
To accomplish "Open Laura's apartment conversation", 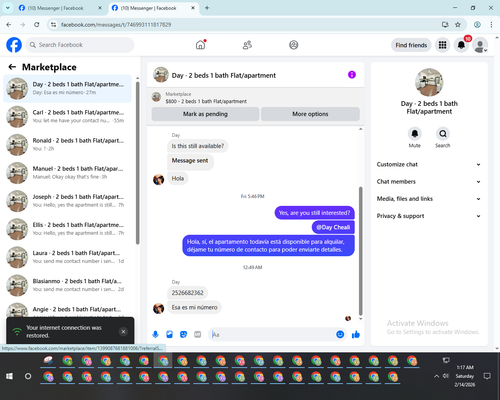I will tap(68, 257).
